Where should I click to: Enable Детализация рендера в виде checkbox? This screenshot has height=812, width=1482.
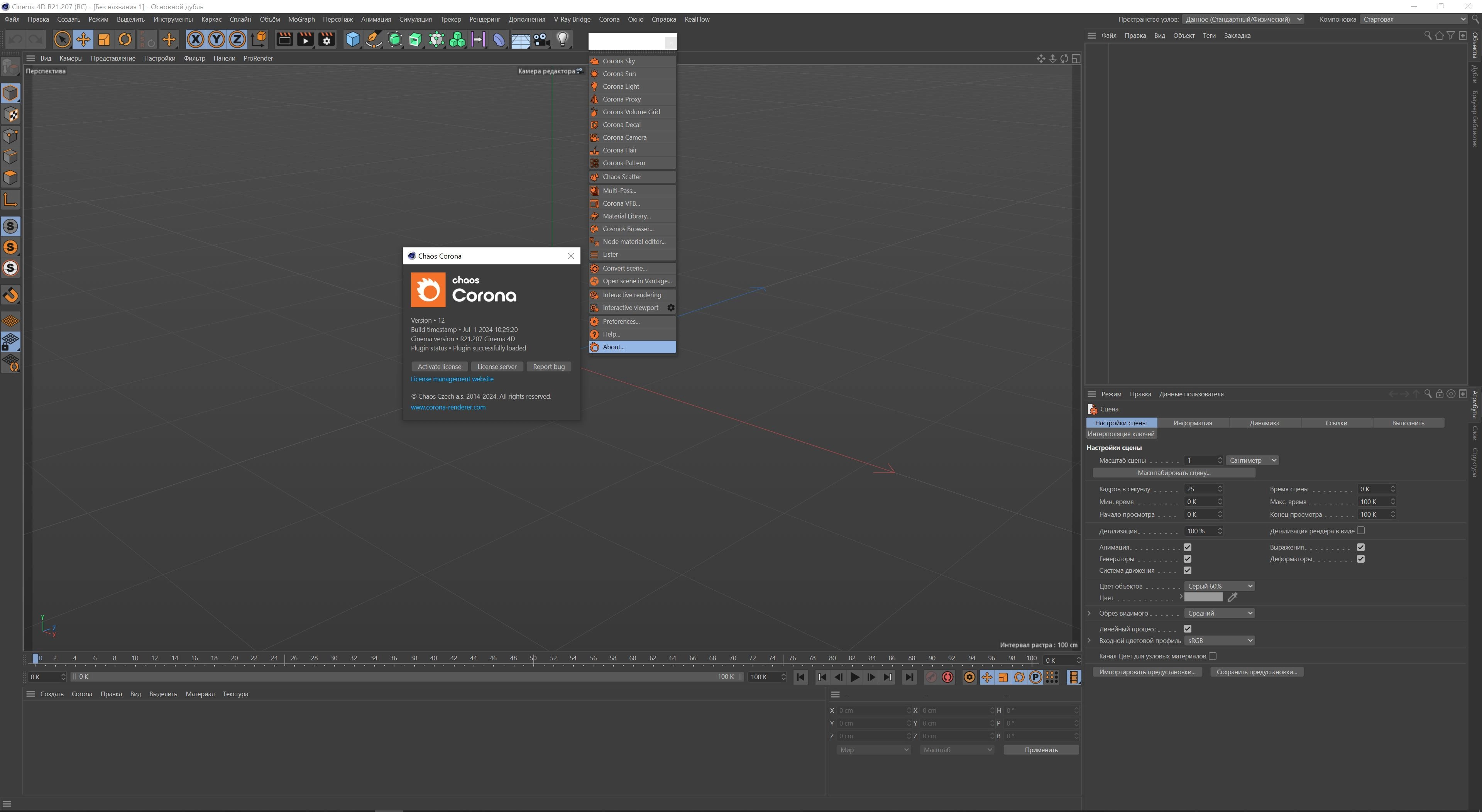tap(1360, 531)
